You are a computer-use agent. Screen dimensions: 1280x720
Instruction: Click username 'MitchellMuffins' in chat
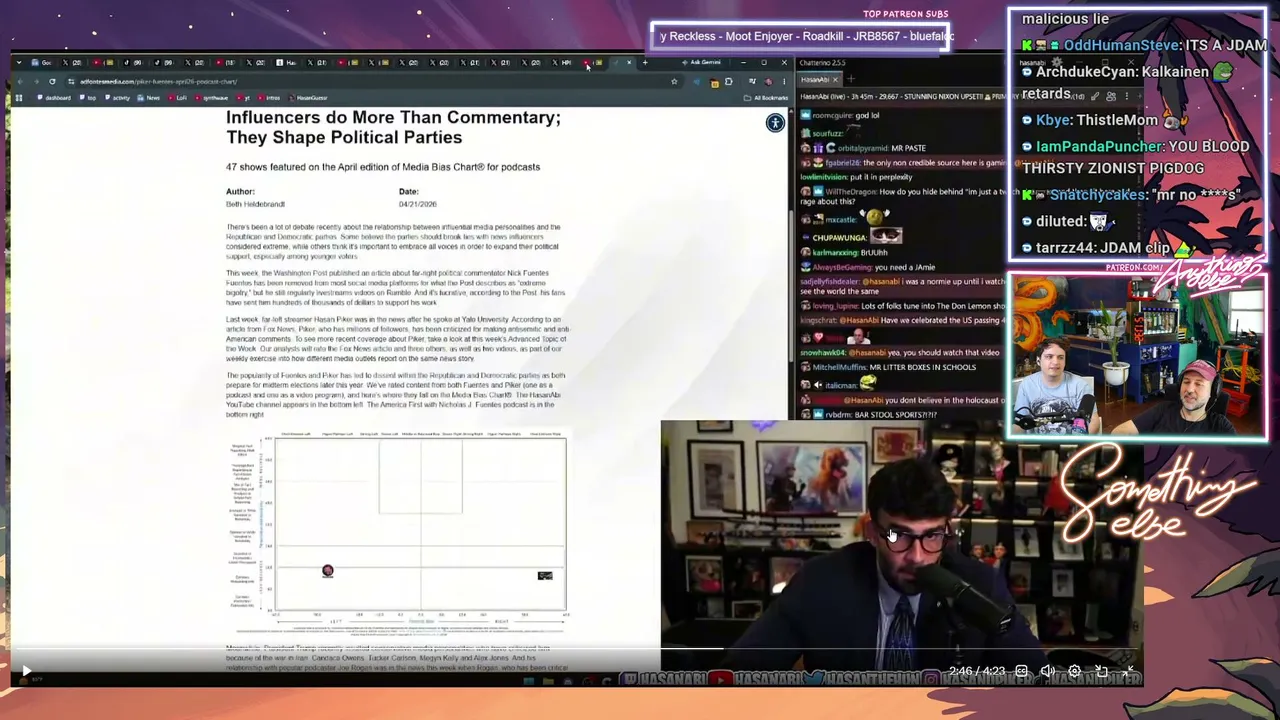coord(840,367)
